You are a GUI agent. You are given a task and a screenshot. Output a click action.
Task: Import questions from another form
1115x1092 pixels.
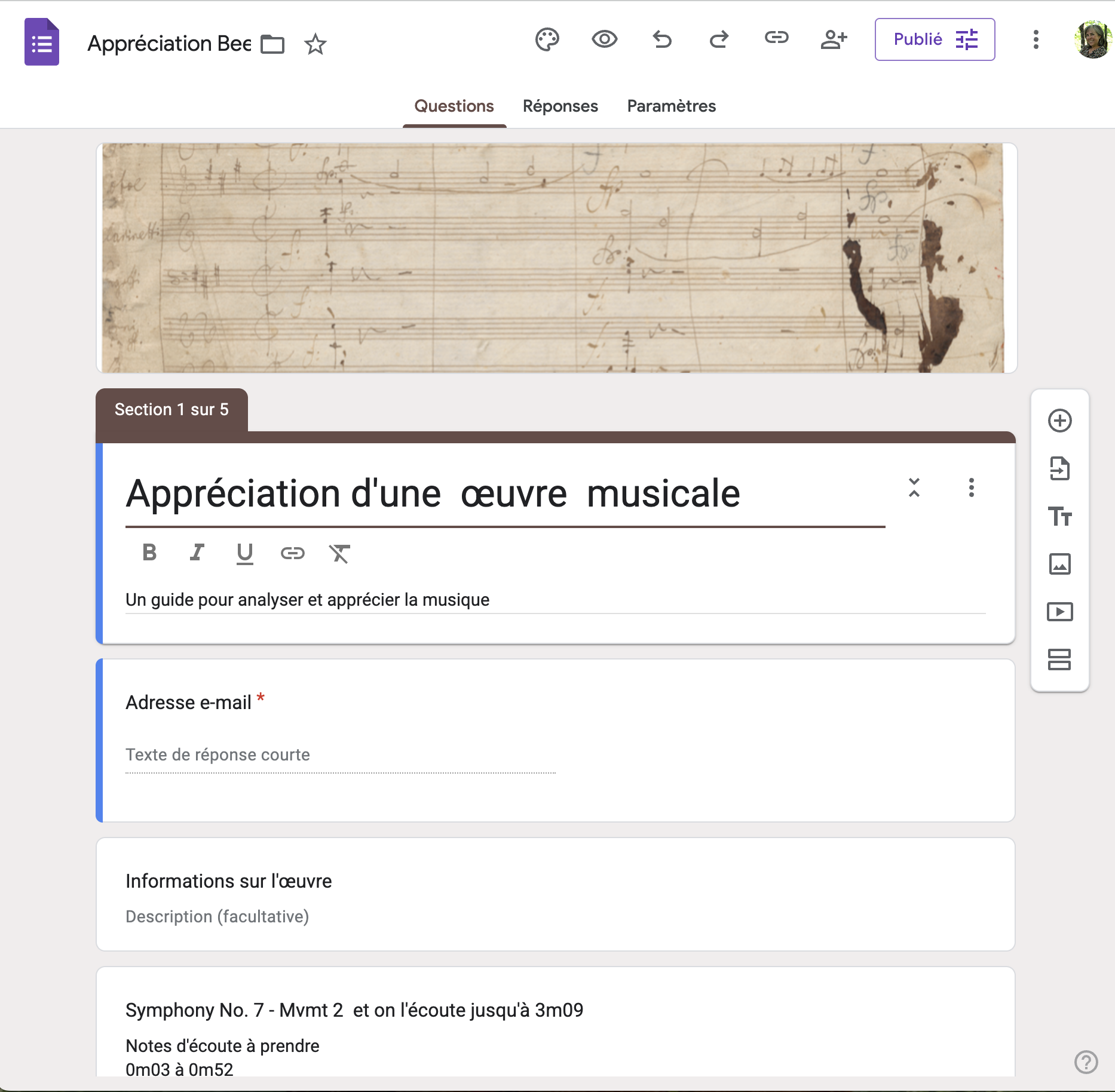point(1059,468)
